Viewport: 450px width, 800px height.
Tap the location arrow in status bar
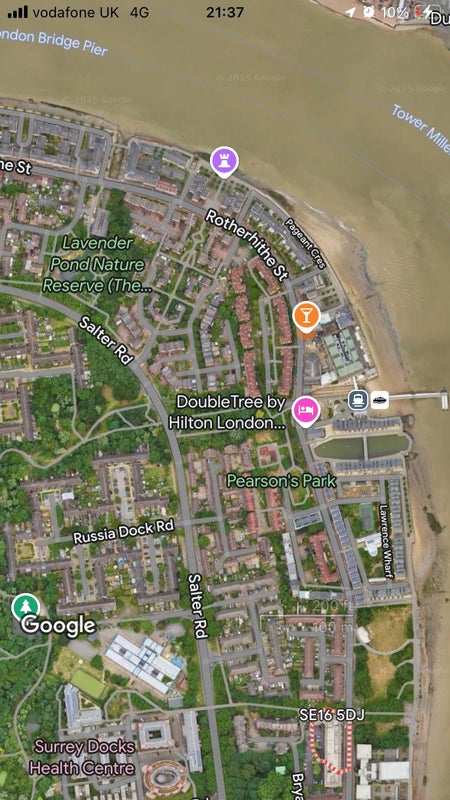coord(351,12)
